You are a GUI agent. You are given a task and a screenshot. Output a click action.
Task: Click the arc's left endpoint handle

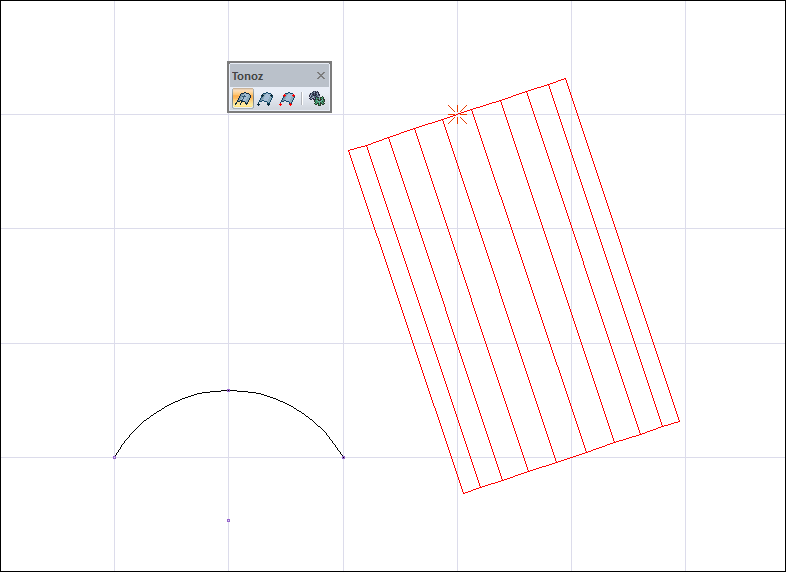tap(114, 457)
